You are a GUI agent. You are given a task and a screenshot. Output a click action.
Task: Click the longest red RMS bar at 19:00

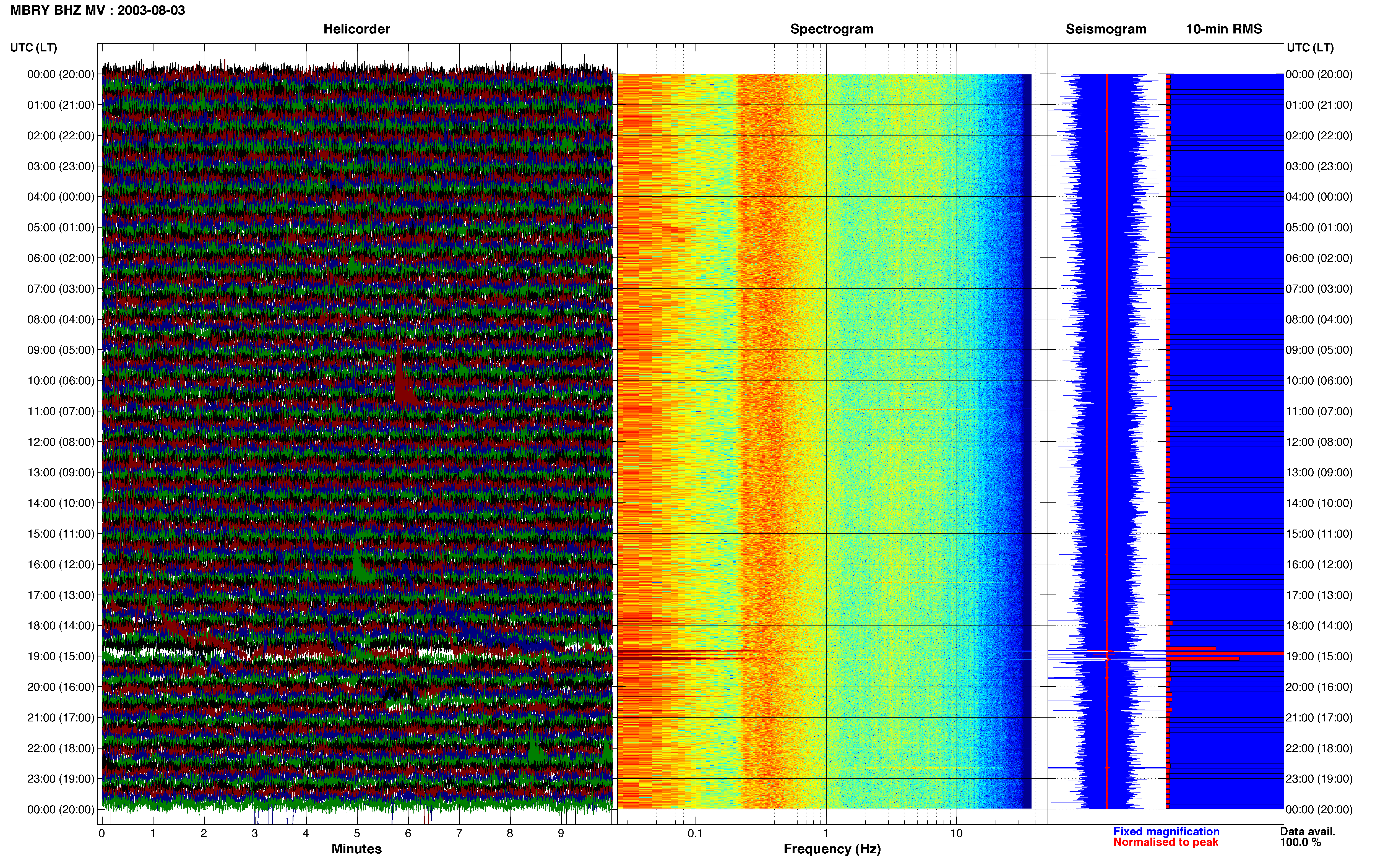[x=1225, y=653]
